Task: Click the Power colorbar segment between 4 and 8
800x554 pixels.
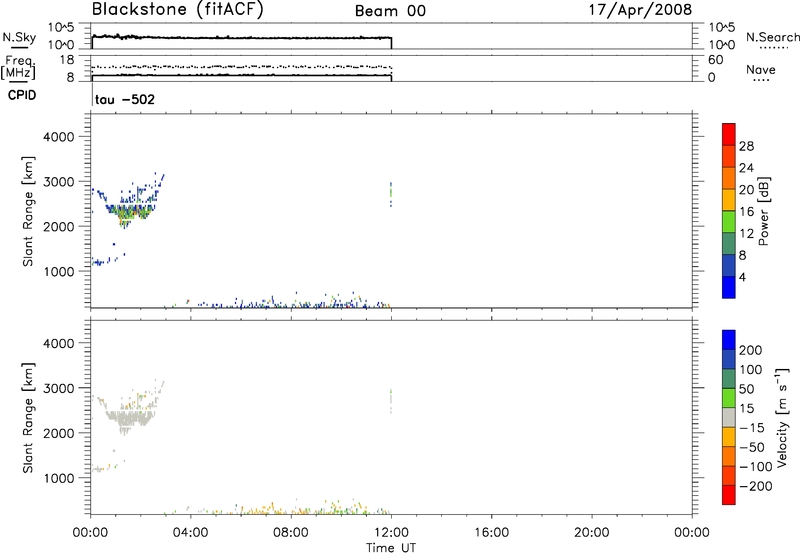Action: (729, 265)
